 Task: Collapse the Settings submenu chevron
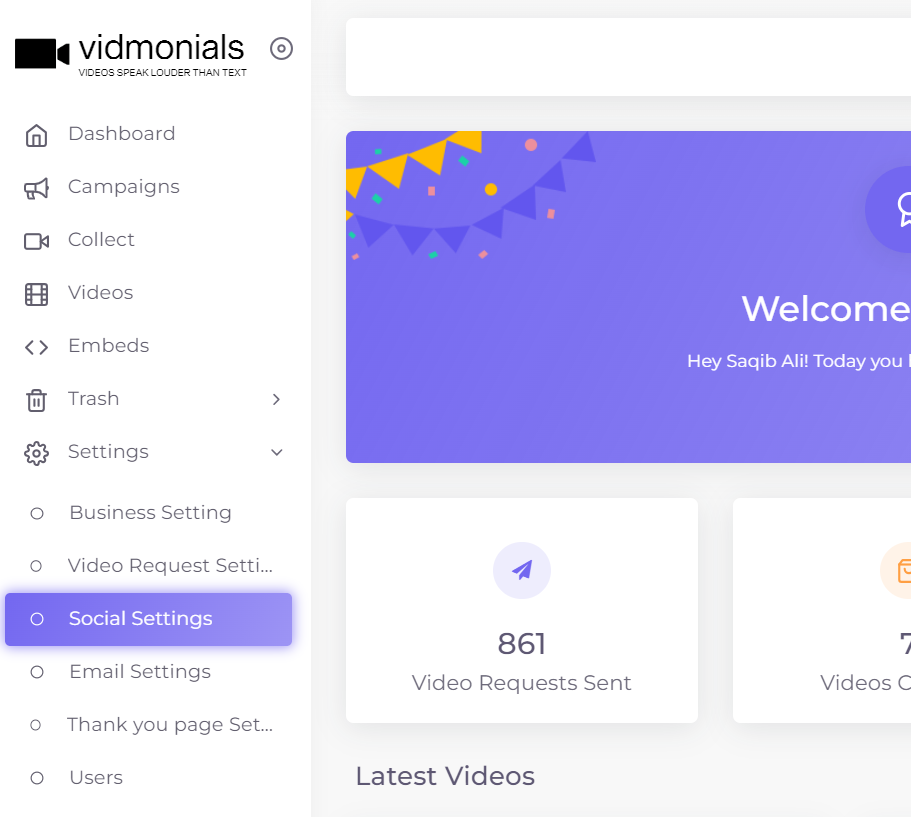click(277, 452)
